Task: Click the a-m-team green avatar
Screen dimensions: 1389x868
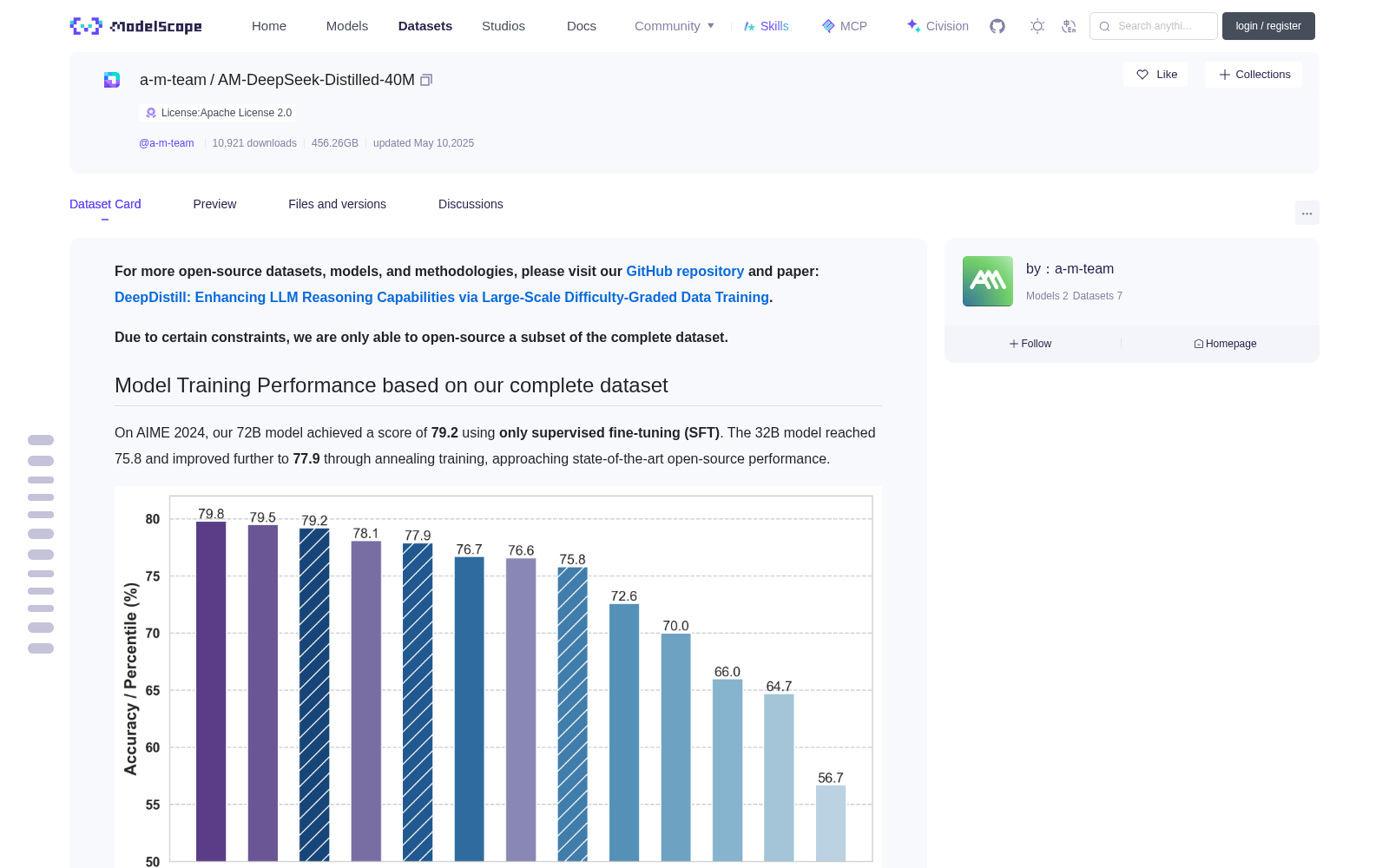Action: (988, 281)
